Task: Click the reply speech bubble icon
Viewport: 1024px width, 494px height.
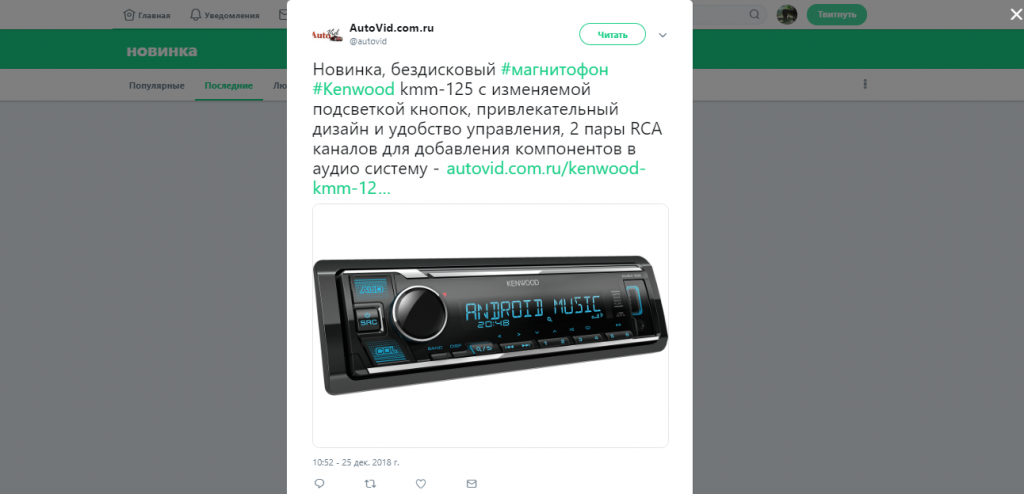Action: pyautogui.click(x=319, y=484)
